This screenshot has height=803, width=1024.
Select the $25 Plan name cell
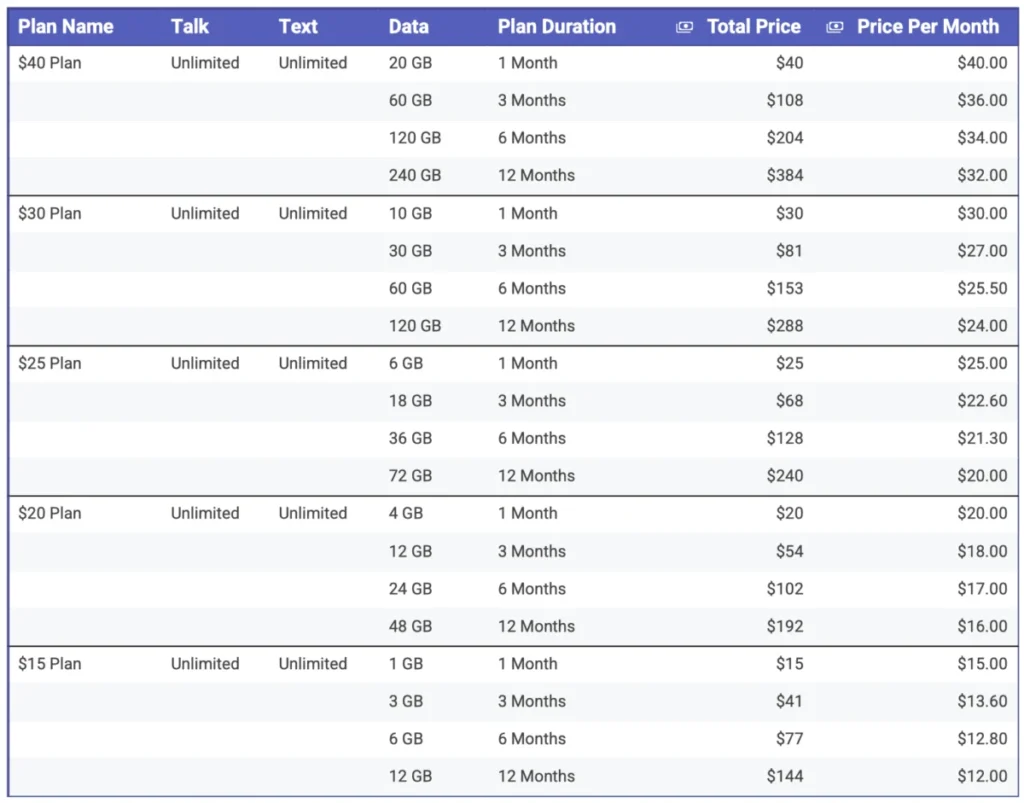50,364
